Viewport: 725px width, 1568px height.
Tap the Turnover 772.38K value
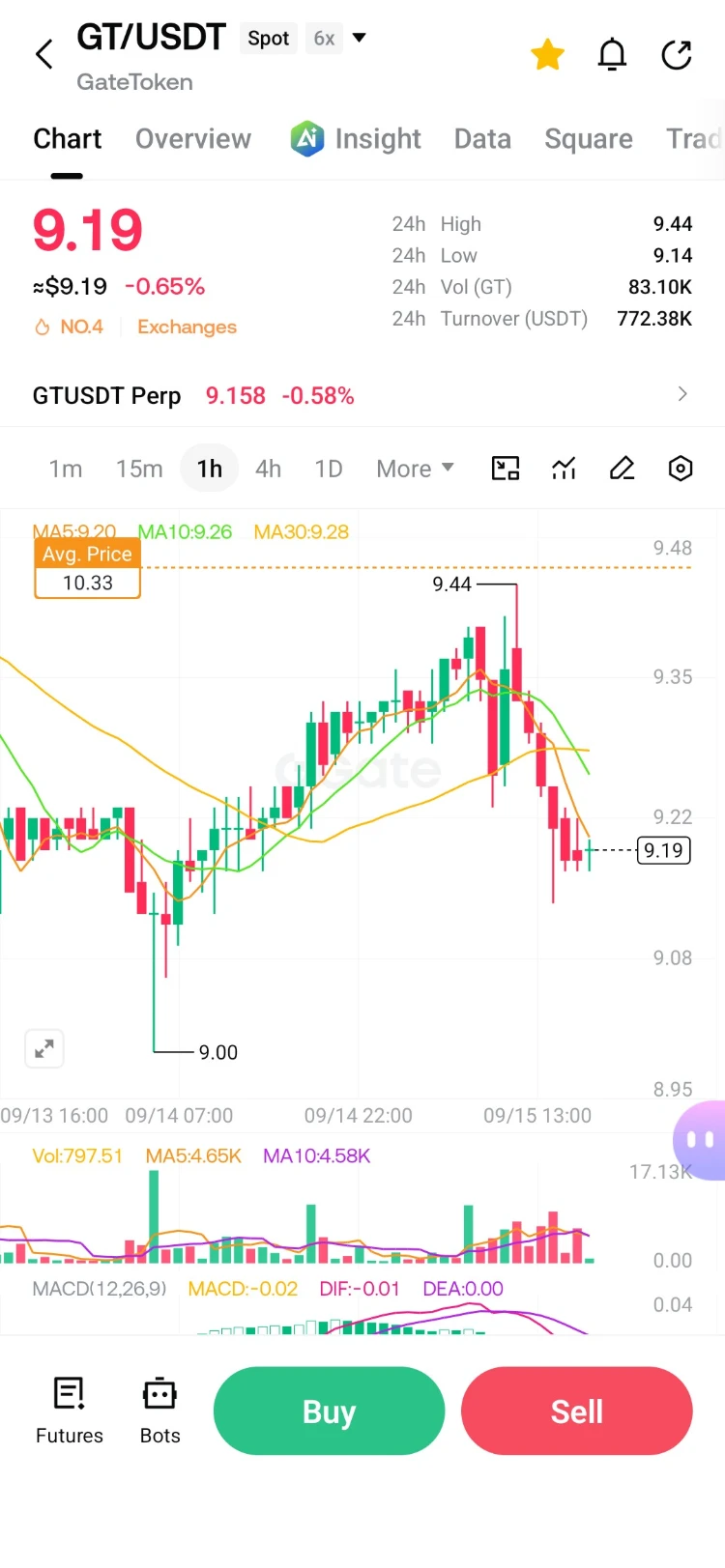pos(654,319)
